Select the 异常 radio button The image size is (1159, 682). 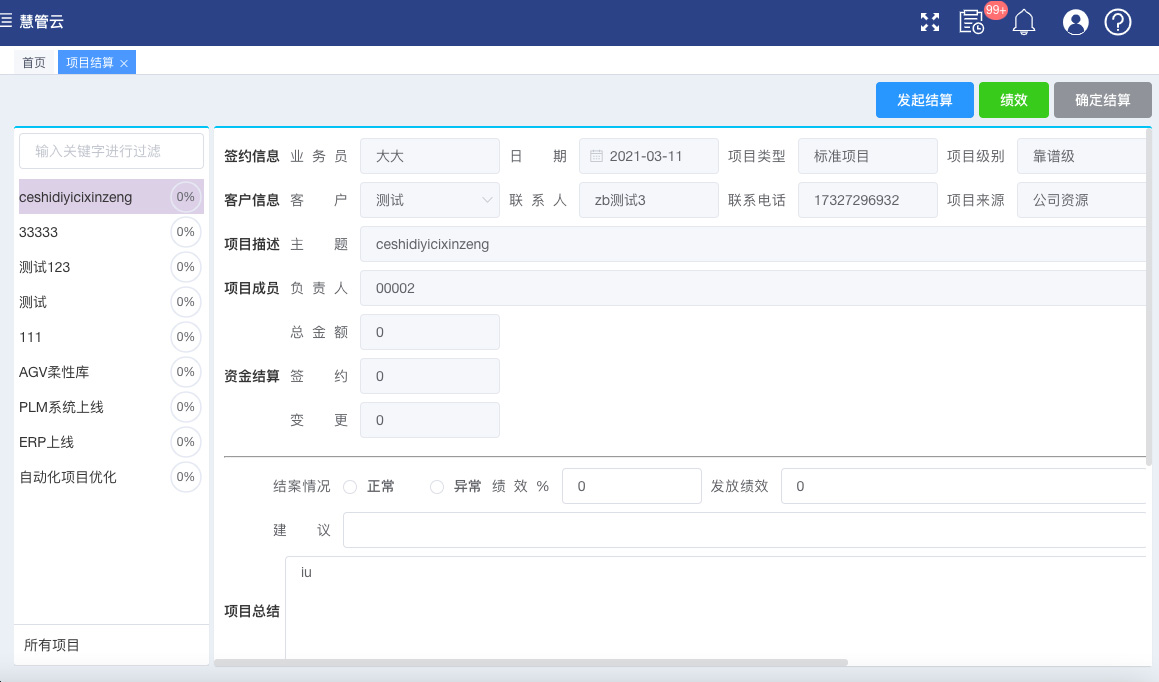[437, 486]
